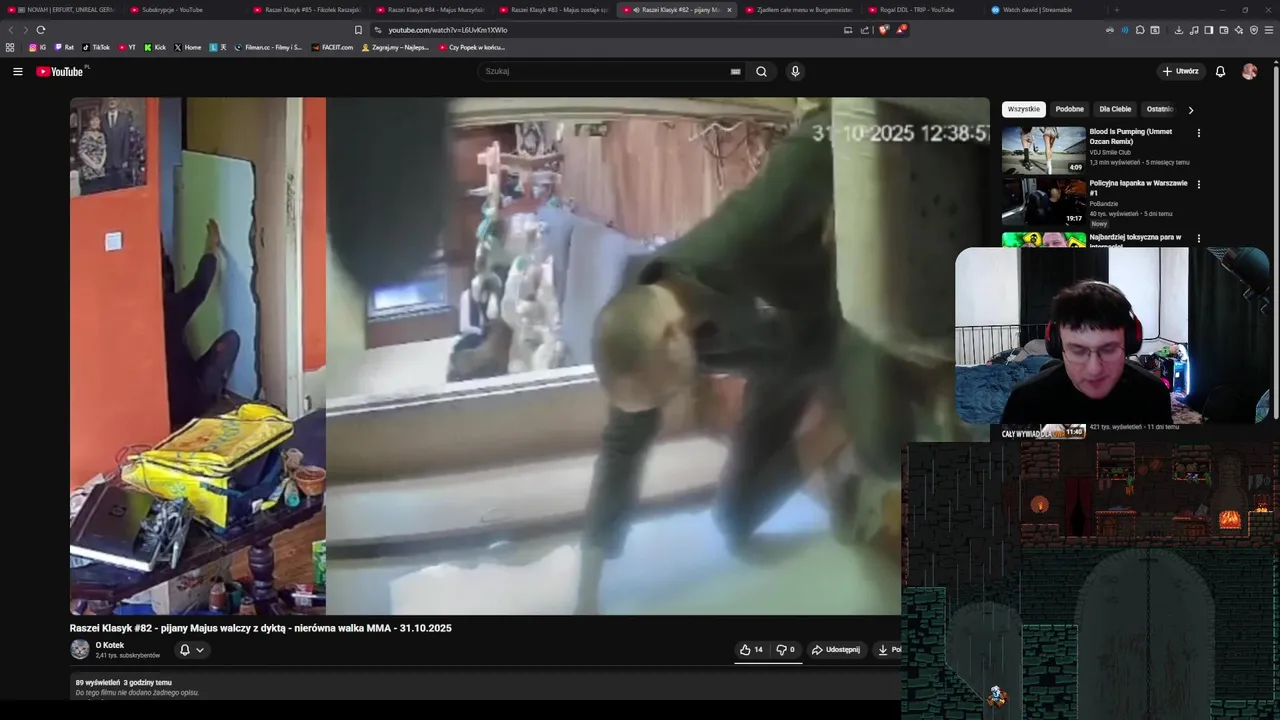Viewport: 1280px width, 720px height.
Task: Open Filman.cc bookmark
Action: [268, 47]
